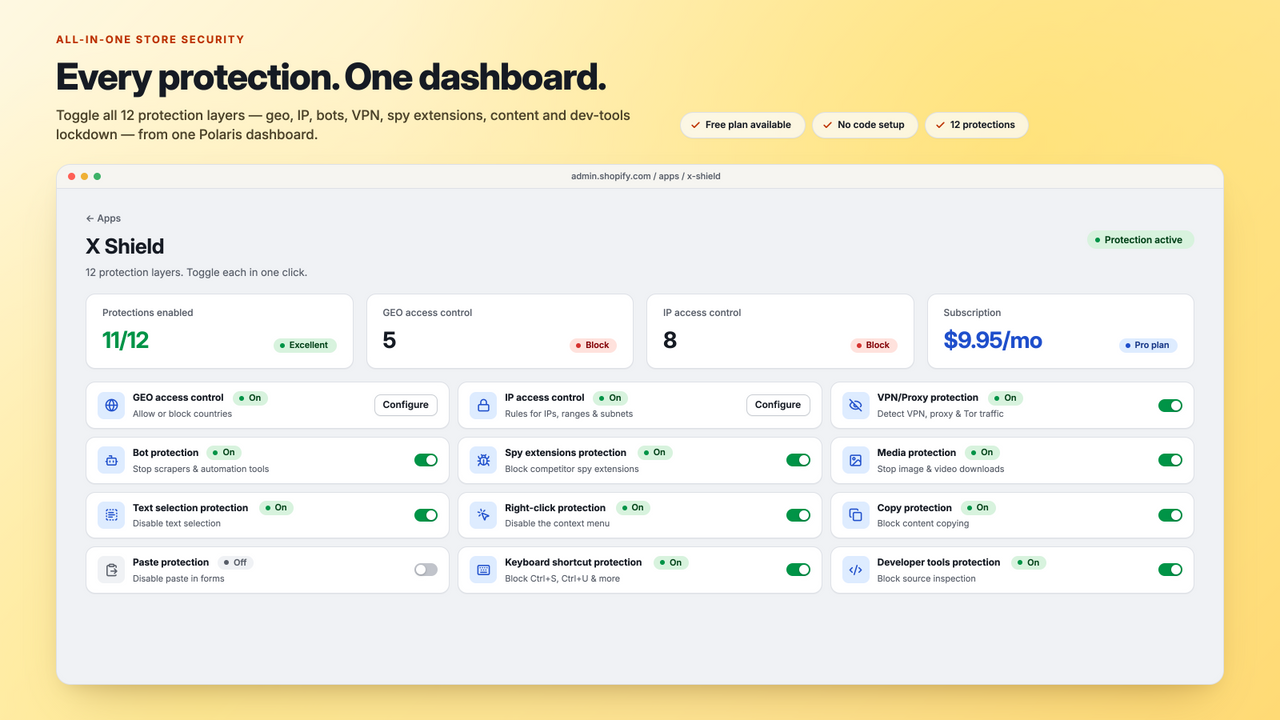Screen dimensions: 1280x720
Task: Toggle Spy extensions protection off
Action: (798, 460)
